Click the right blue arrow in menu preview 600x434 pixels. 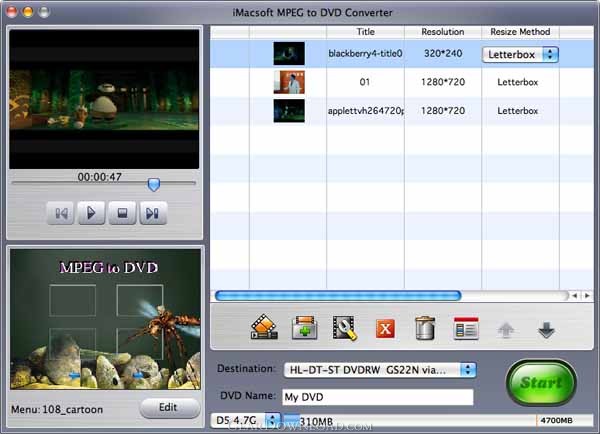point(139,375)
